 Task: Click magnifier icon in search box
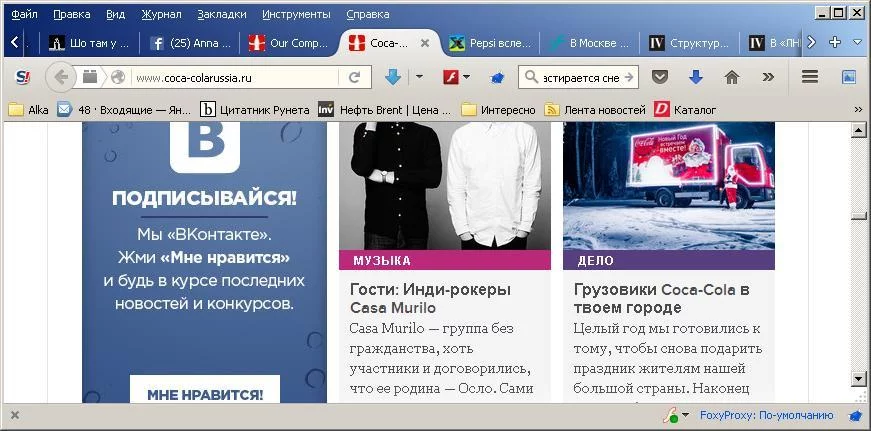[532, 77]
